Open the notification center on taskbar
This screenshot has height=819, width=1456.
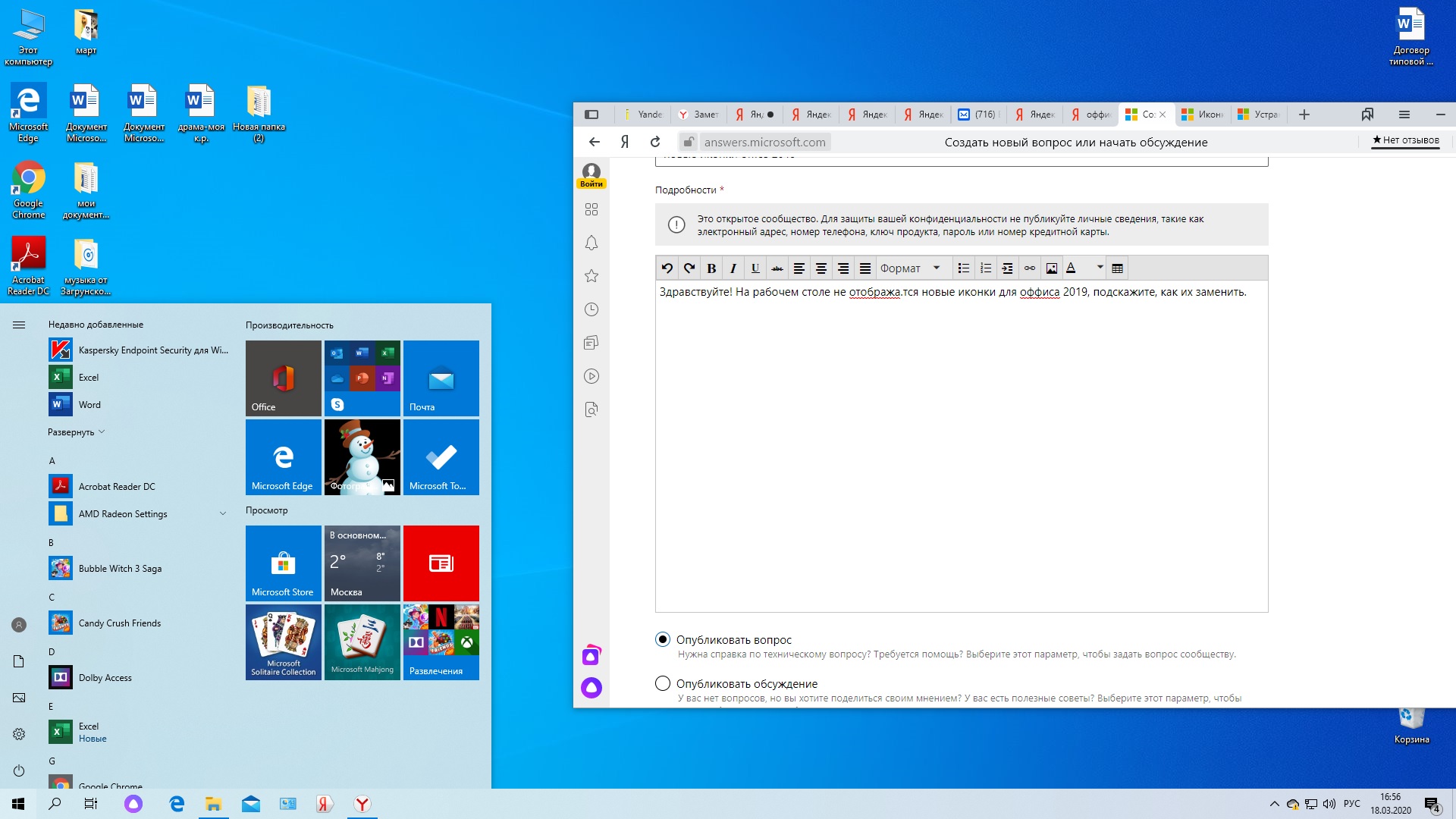[1432, 804]
